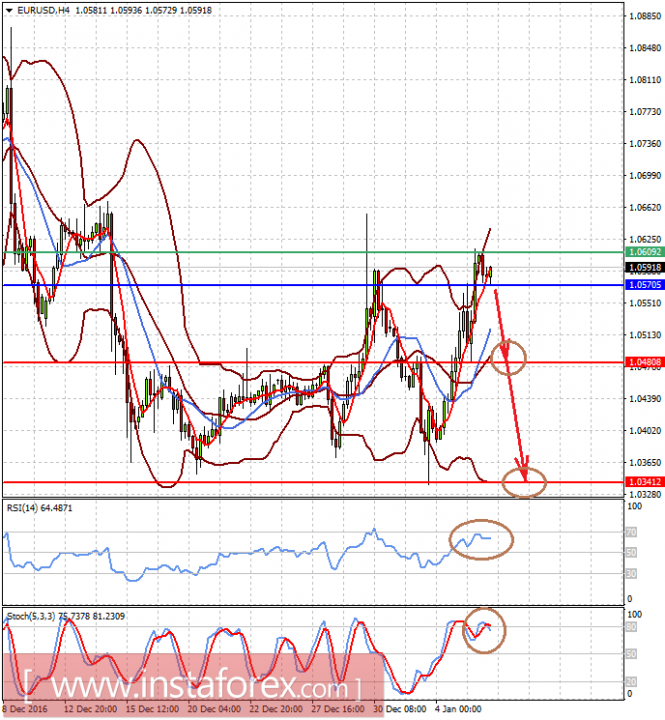Select the blue 1.05705 price level tag

tap(641, 285)
